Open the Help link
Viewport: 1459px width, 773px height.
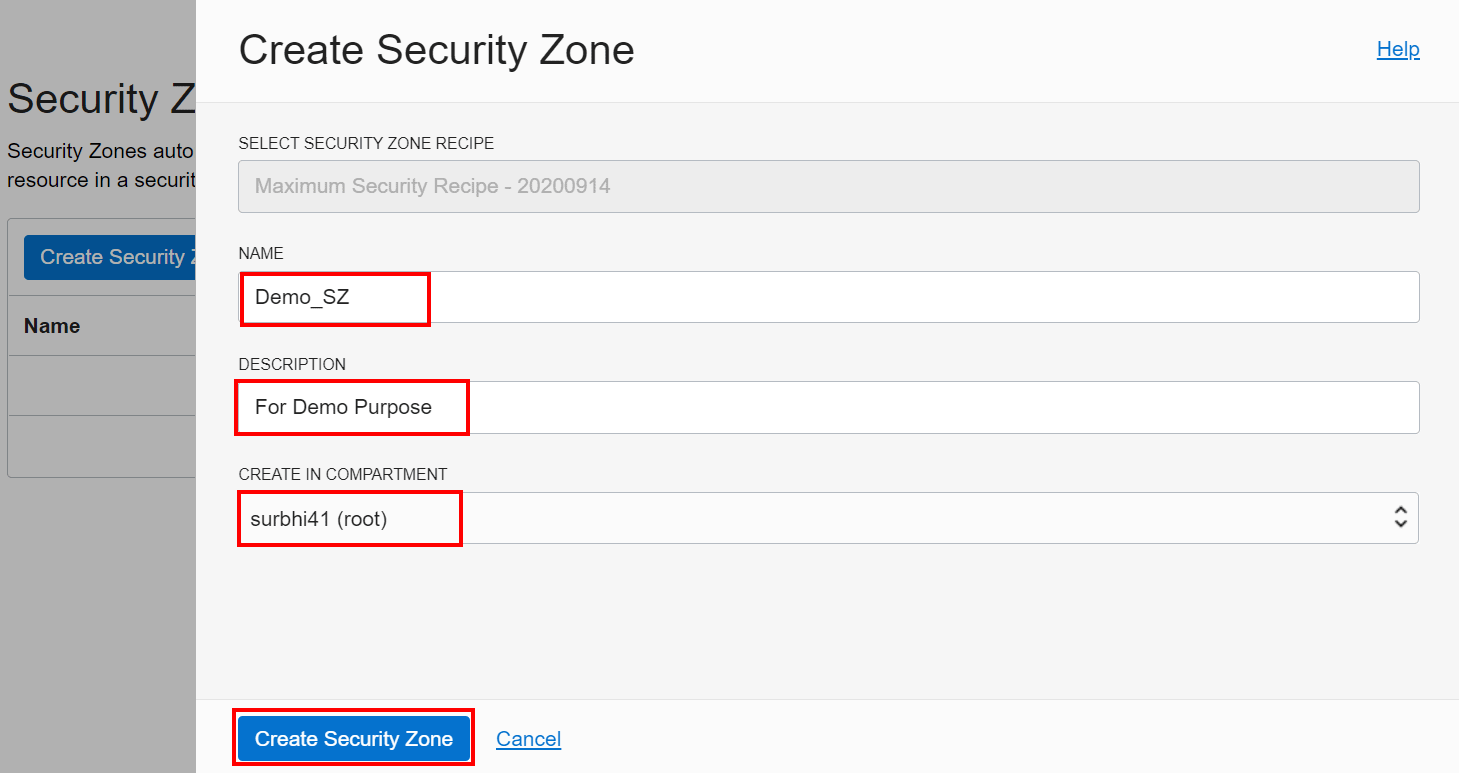1397,48
